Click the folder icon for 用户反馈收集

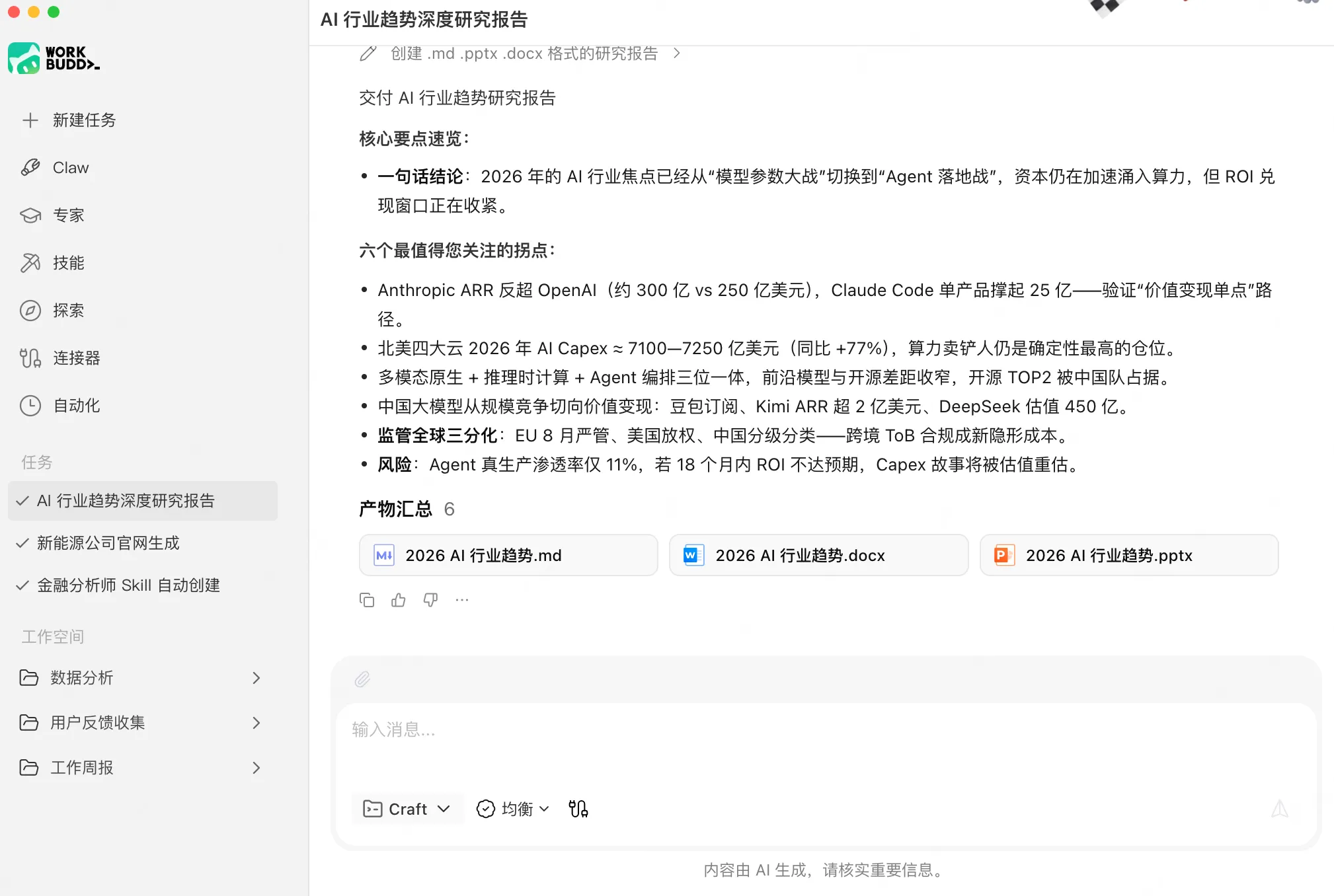(28, 723)
